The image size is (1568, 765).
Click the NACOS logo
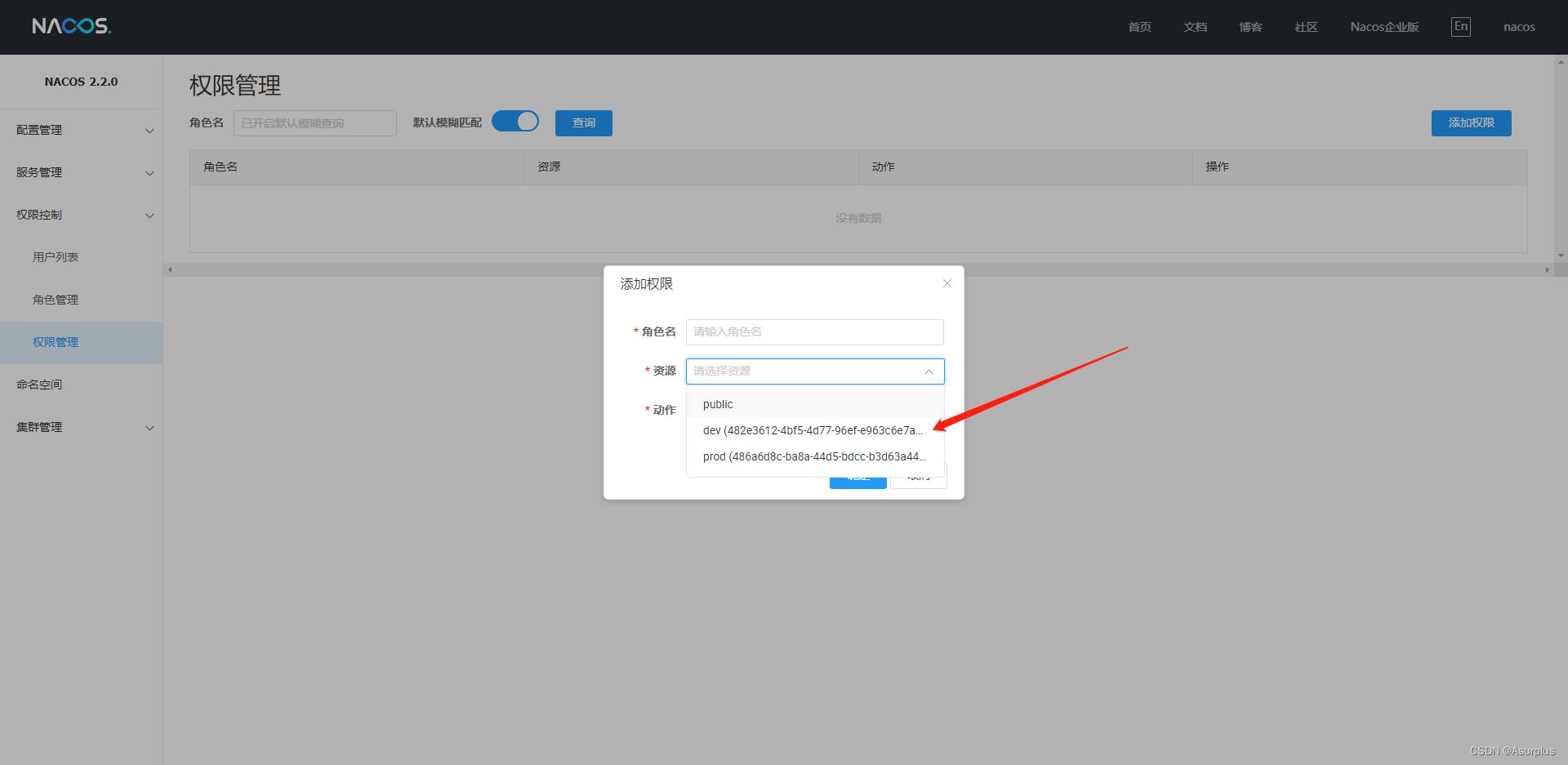coord(72,26)
